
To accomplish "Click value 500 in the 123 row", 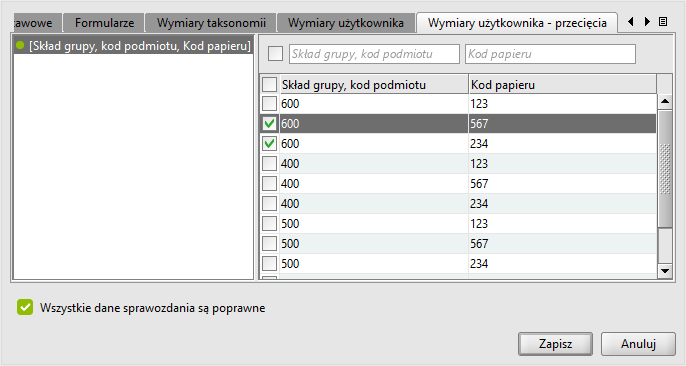I will 290,223.
